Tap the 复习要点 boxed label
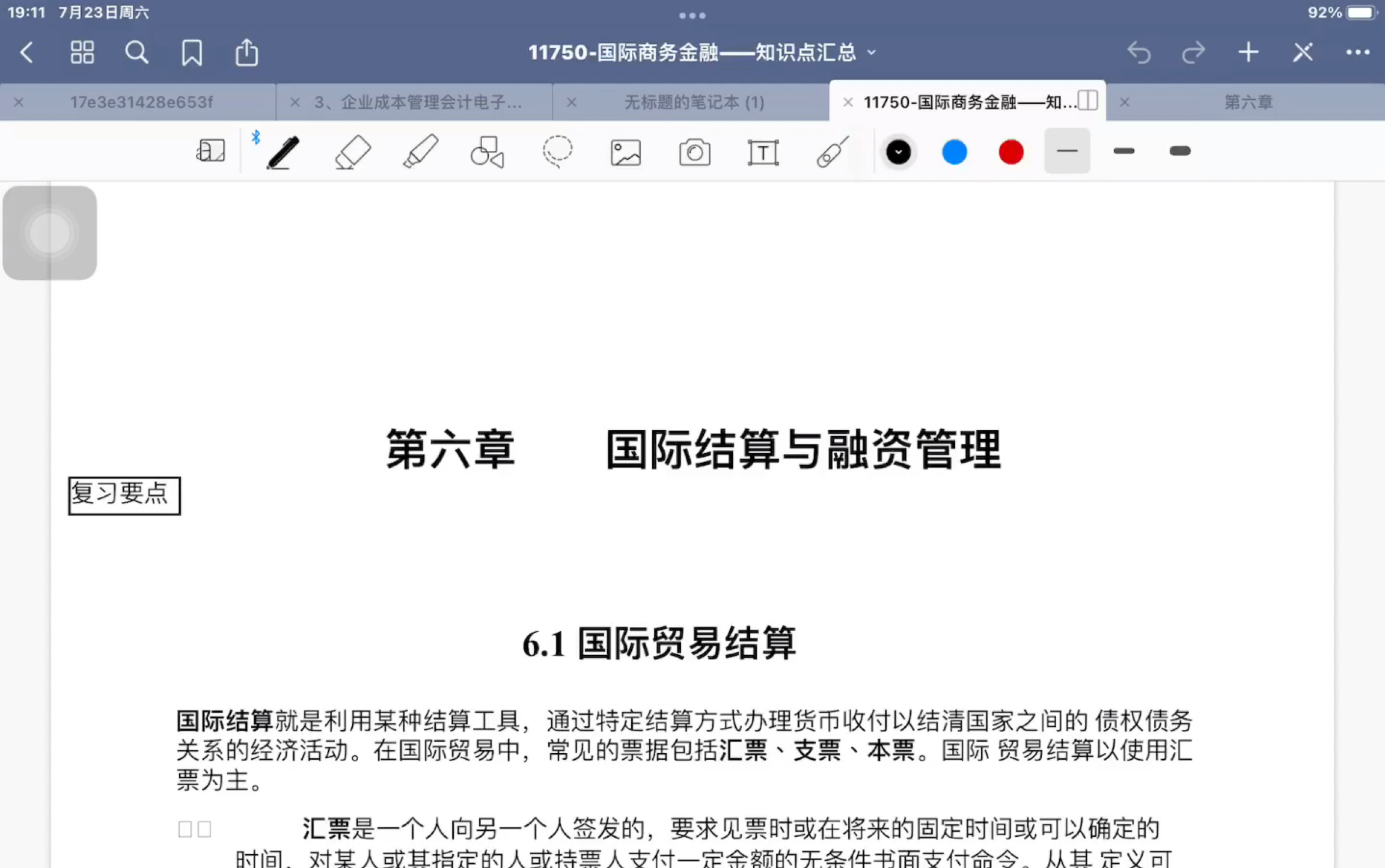1385x868 pixels. (124, 495)
